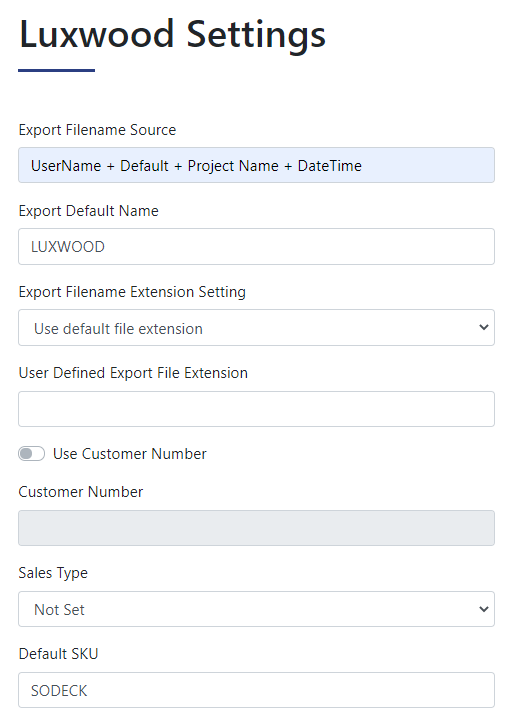Click the Export Filename Source field

click(x=256, y=165)
